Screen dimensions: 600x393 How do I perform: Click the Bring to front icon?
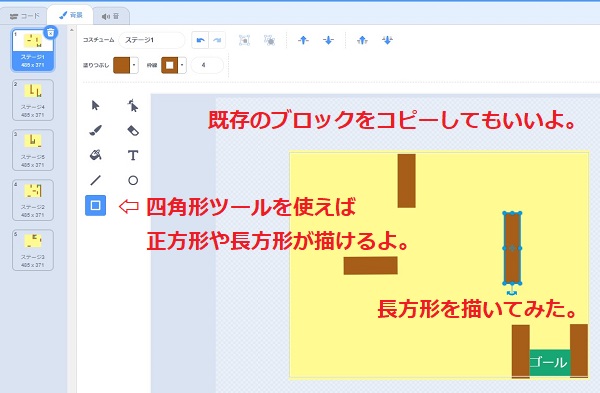coord(362,40)
